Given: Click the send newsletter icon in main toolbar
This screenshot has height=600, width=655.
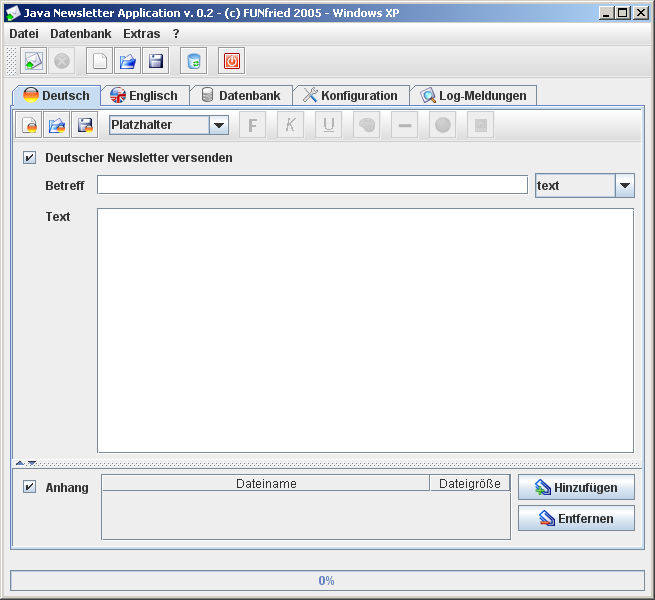Looking at the screenshot, I should click(33, 61).
